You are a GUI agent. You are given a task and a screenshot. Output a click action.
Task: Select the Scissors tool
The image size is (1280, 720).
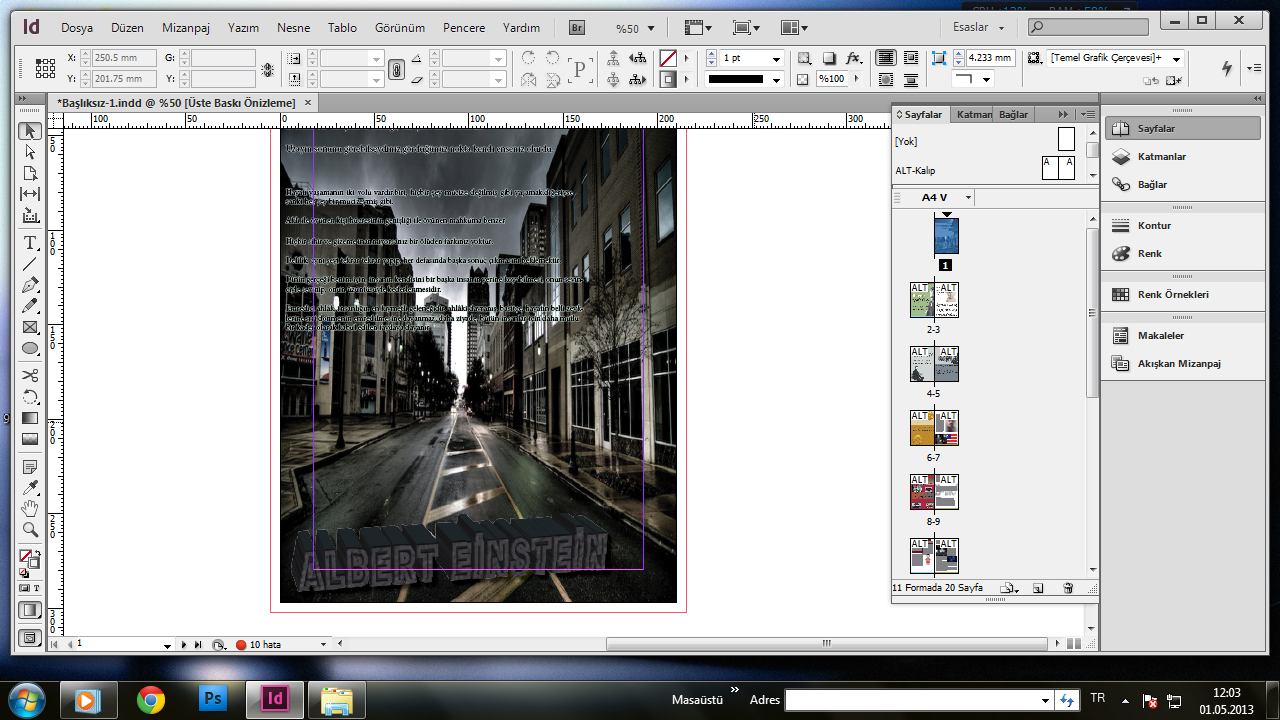click(30, 376)
